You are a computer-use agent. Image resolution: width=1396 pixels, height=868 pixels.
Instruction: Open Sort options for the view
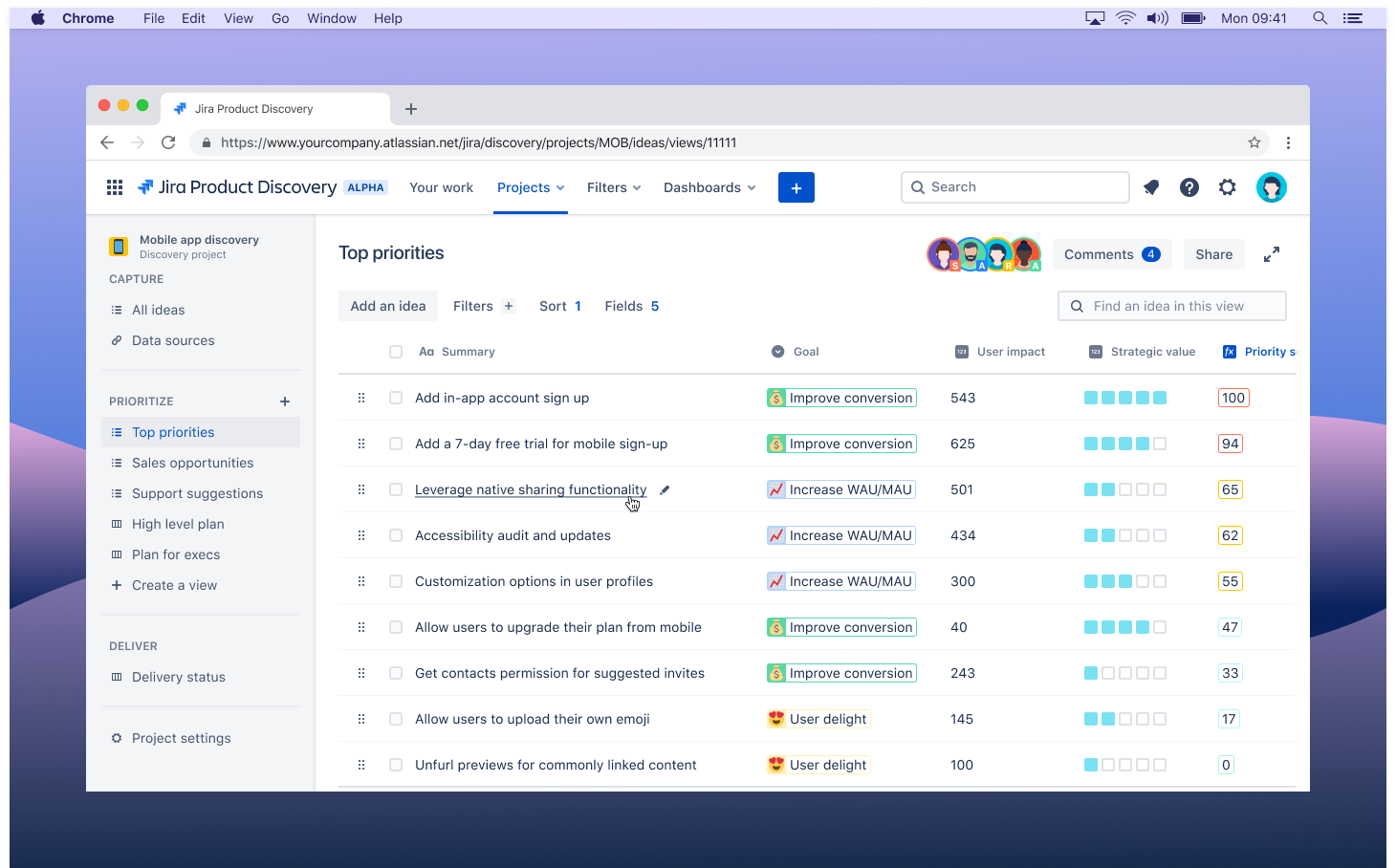coord(560,306)
